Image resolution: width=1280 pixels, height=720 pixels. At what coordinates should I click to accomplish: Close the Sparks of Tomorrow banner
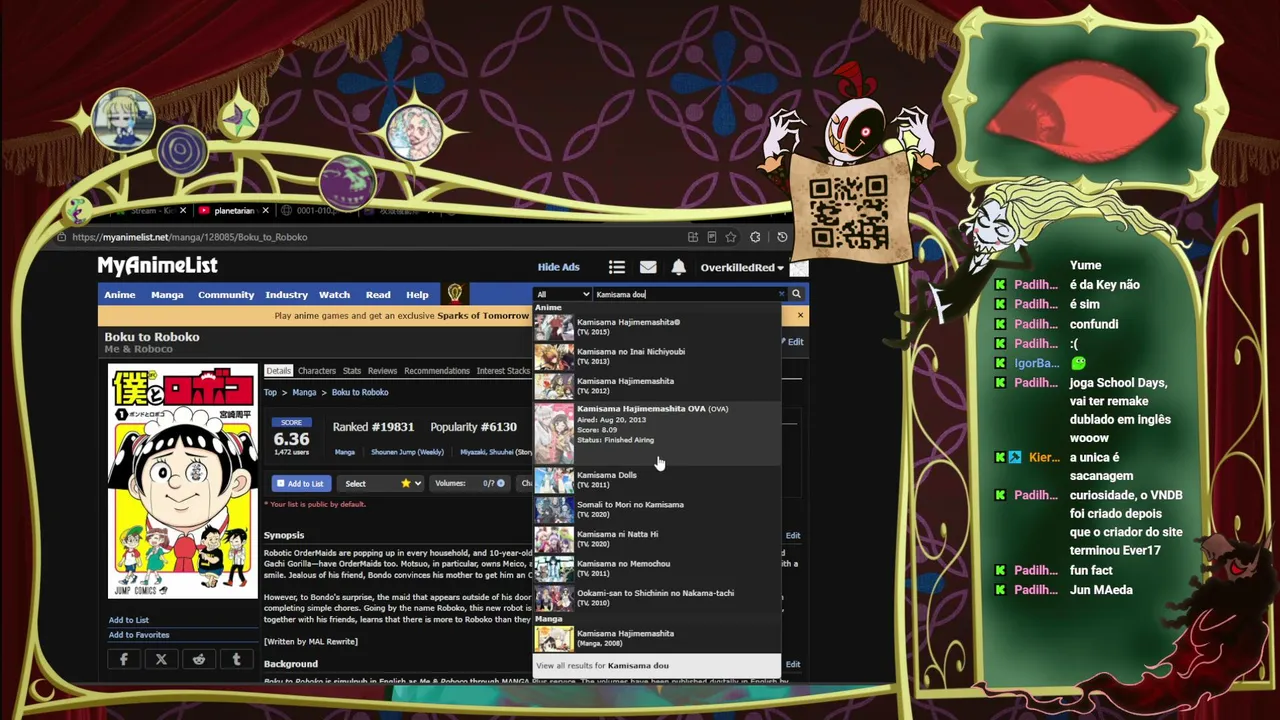(x=800, y=316)
